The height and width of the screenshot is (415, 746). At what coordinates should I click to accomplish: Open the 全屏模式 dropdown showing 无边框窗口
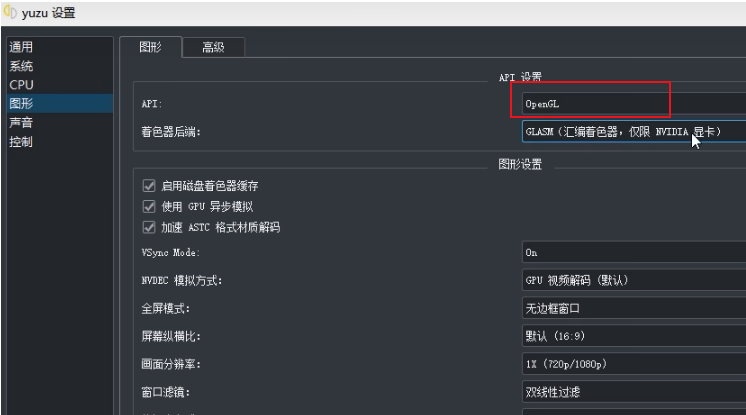633,308
